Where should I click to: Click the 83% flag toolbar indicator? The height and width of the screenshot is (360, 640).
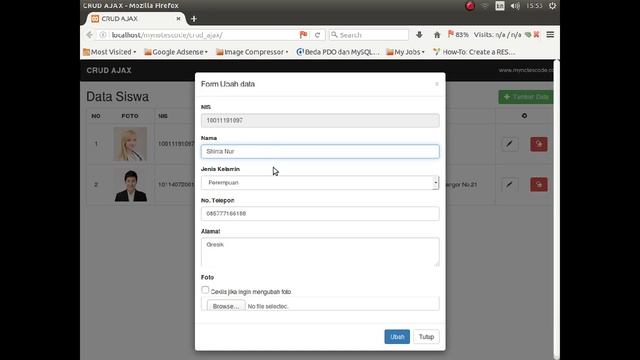coord(458,35)
